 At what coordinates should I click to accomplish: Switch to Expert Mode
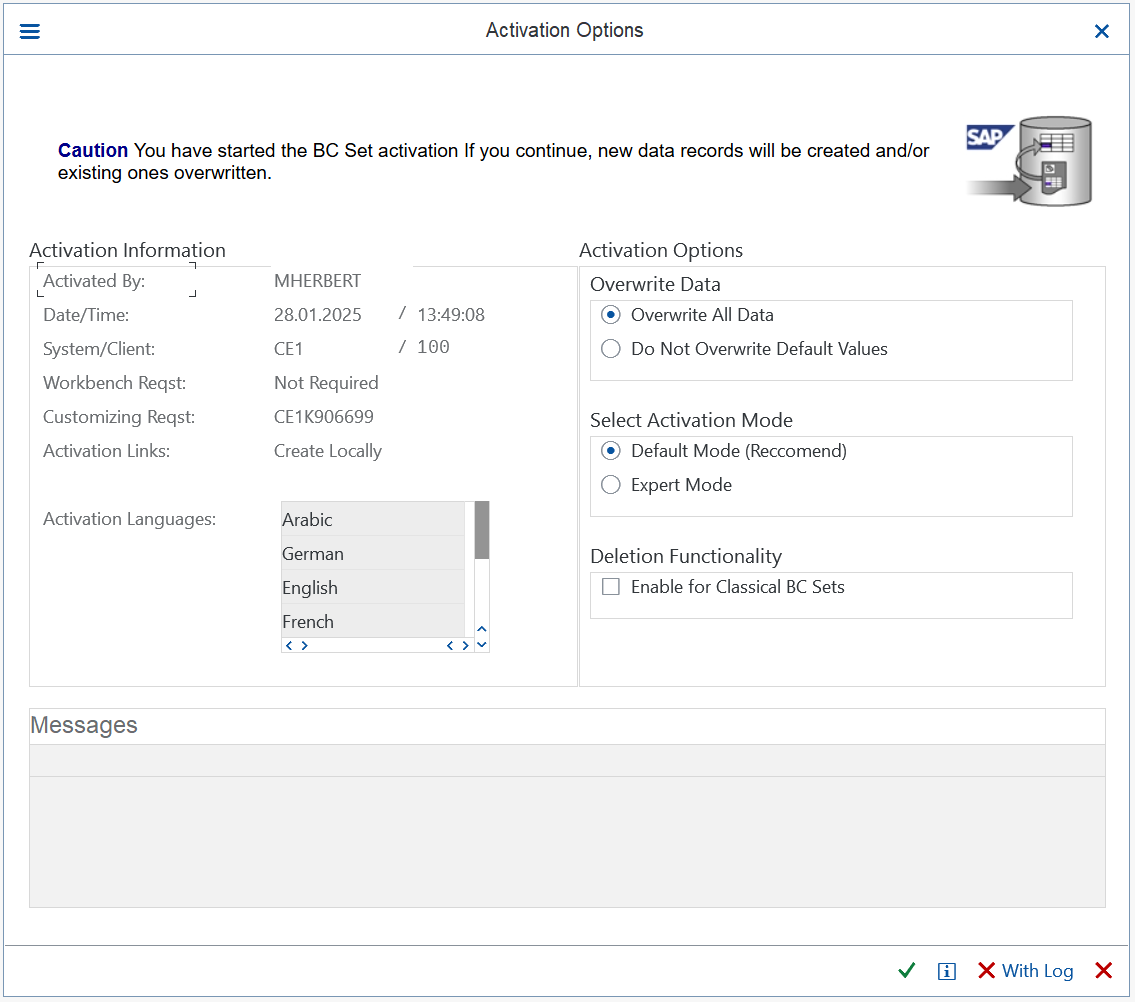coord(611,485)
